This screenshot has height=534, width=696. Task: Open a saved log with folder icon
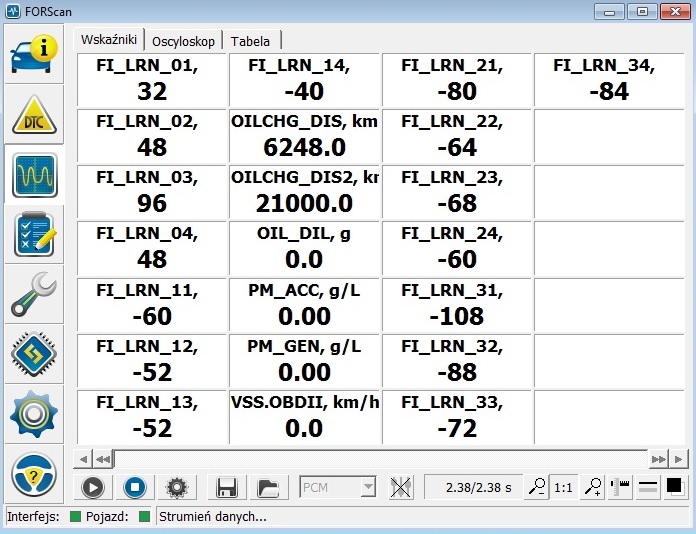click(267, 487)
